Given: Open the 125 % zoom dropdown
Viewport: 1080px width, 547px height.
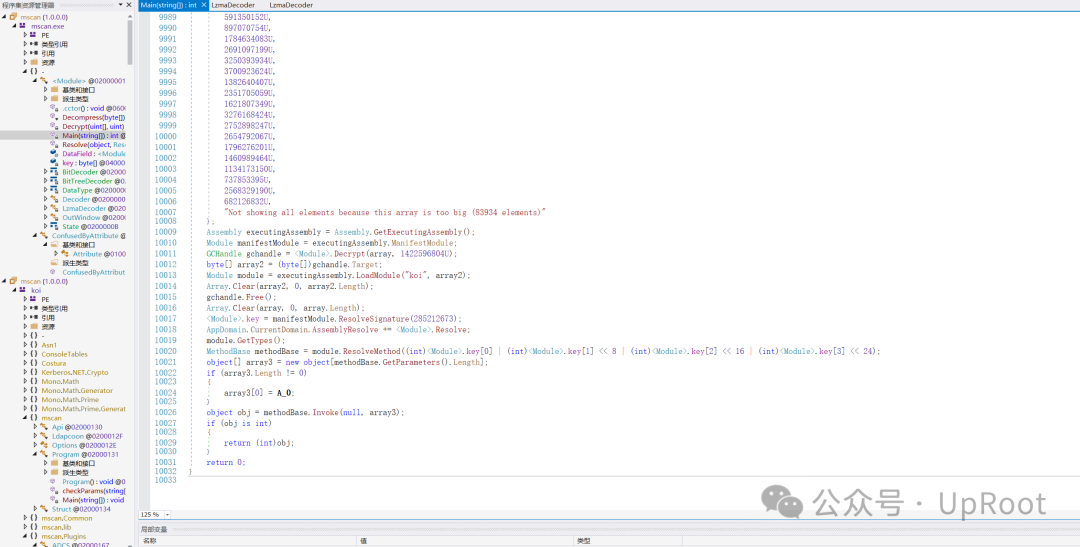Looking at the screenshot, I should click(167, 515).
